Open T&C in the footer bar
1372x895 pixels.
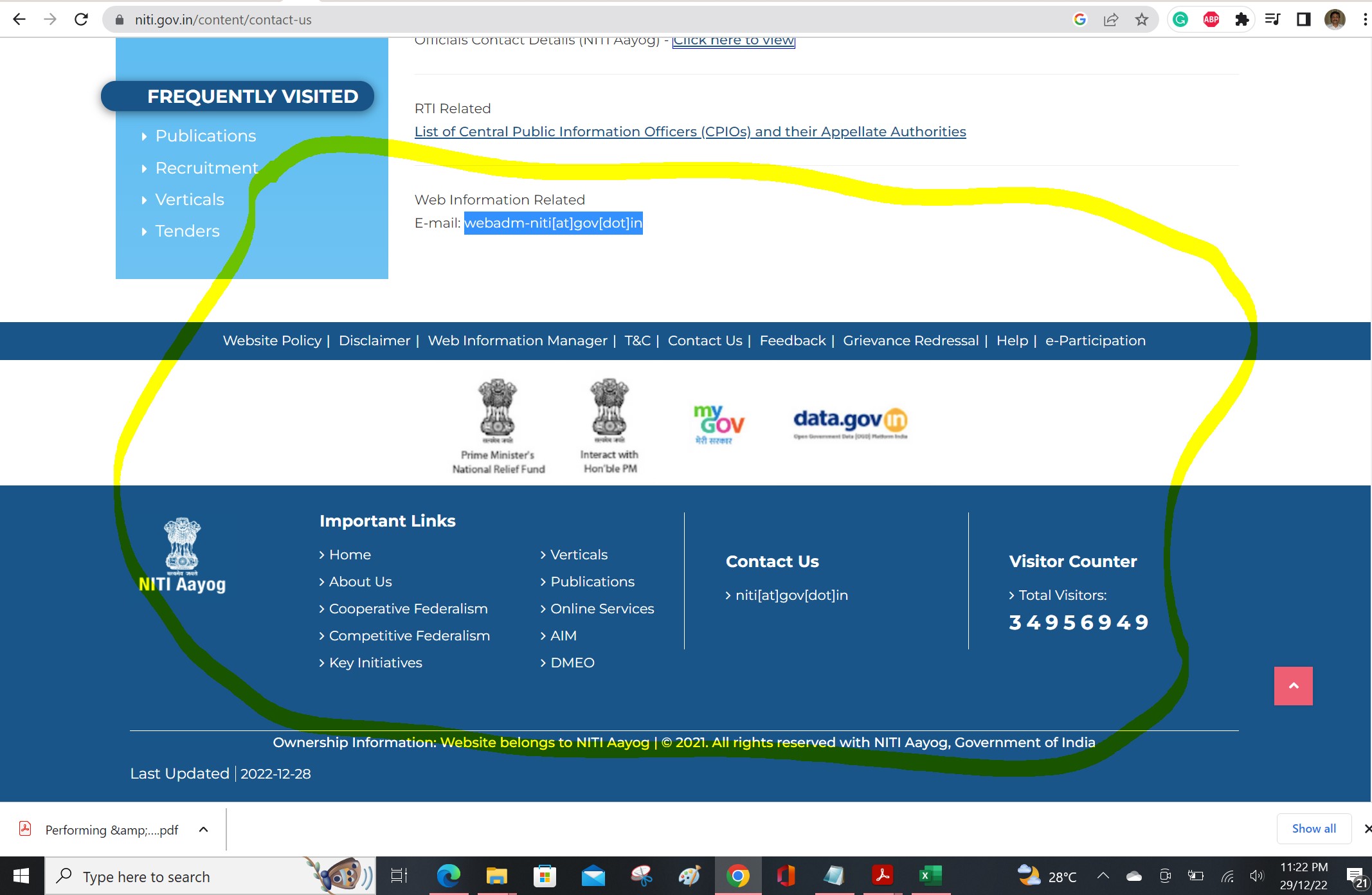[x=638, y=341]
